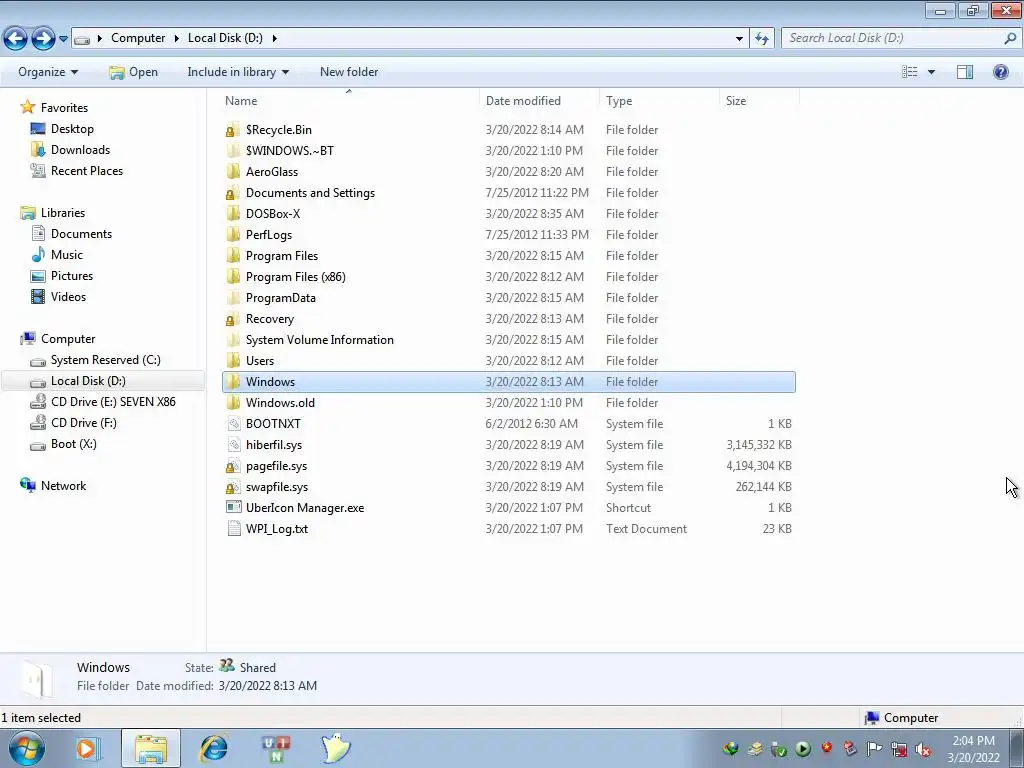1024x768 pixels.
Task: Select the swapfile.sys file name
Action: [276, 487]
